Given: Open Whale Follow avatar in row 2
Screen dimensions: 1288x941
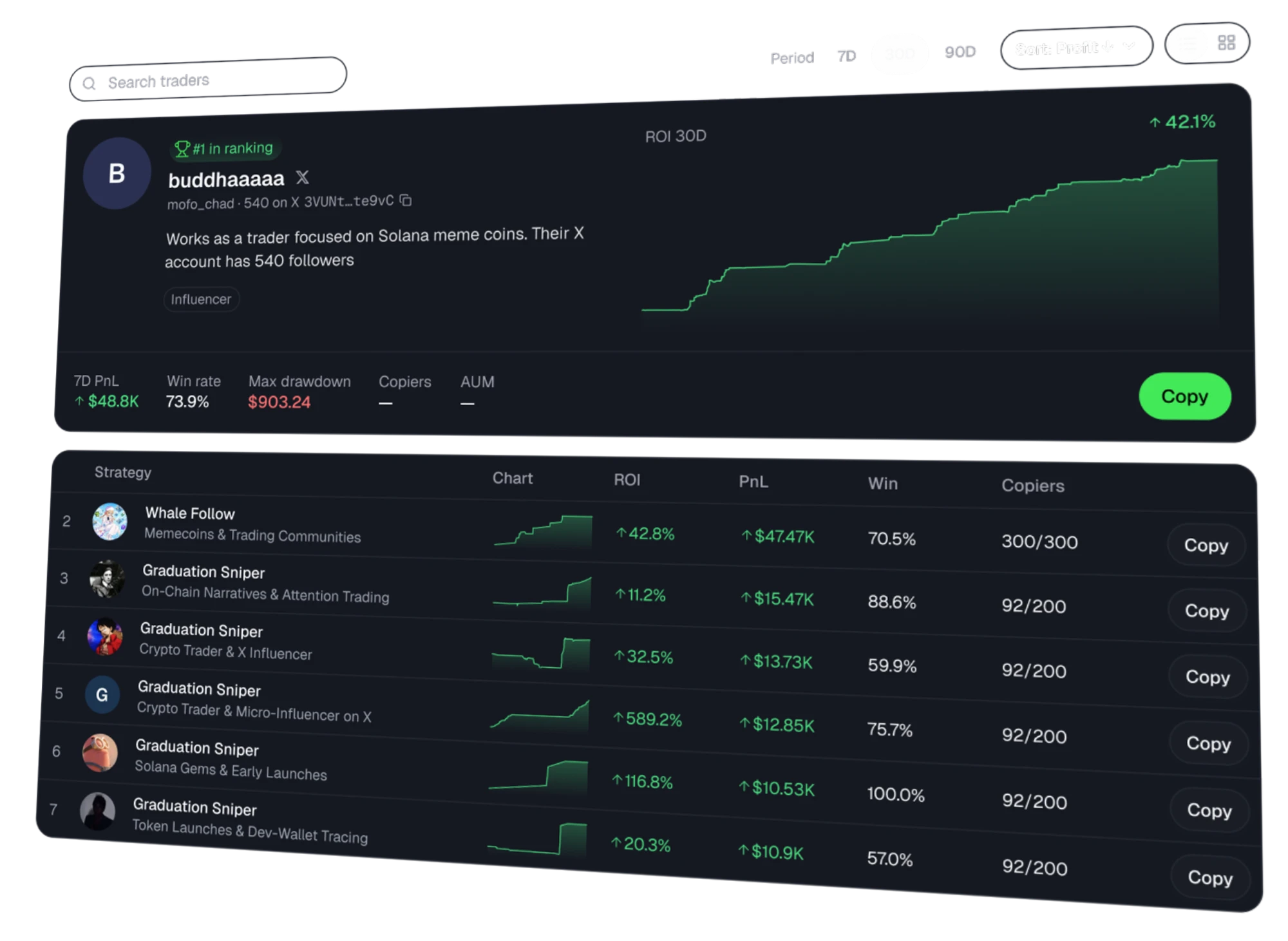Looking at the screenshot, I should coord(109,521).
